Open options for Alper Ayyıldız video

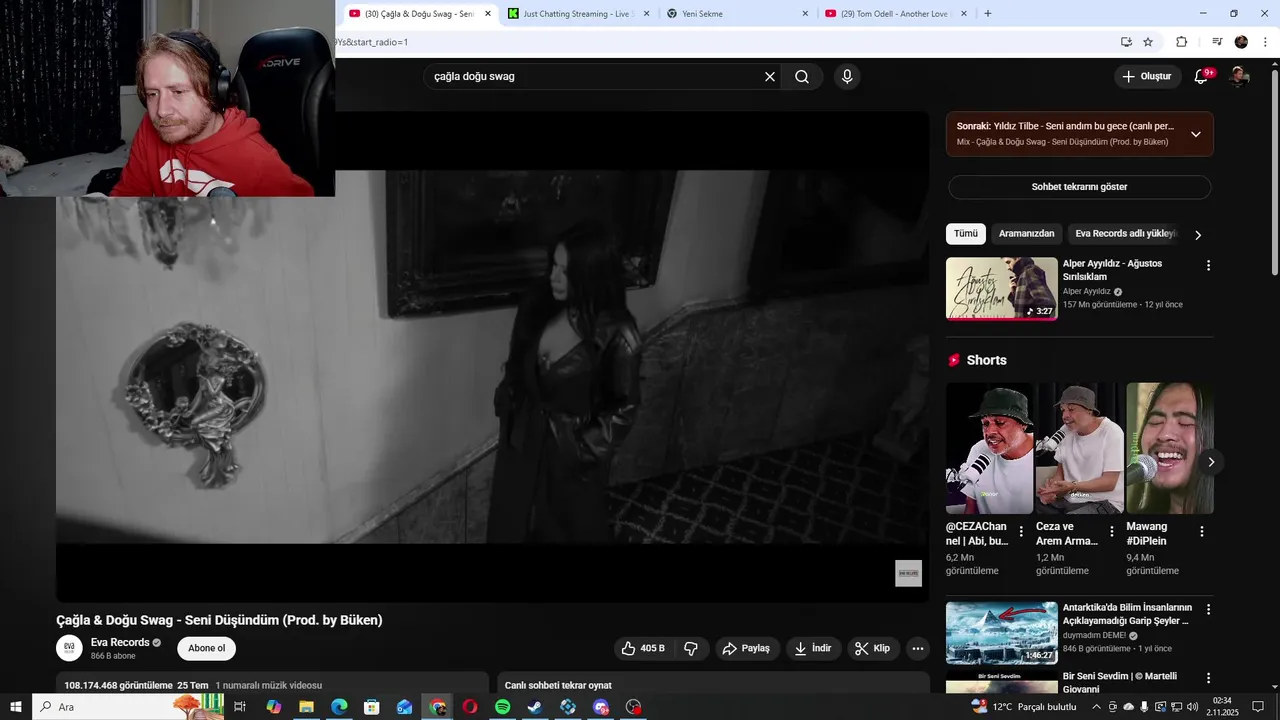pyautogui.click(x=1208, y=266)
